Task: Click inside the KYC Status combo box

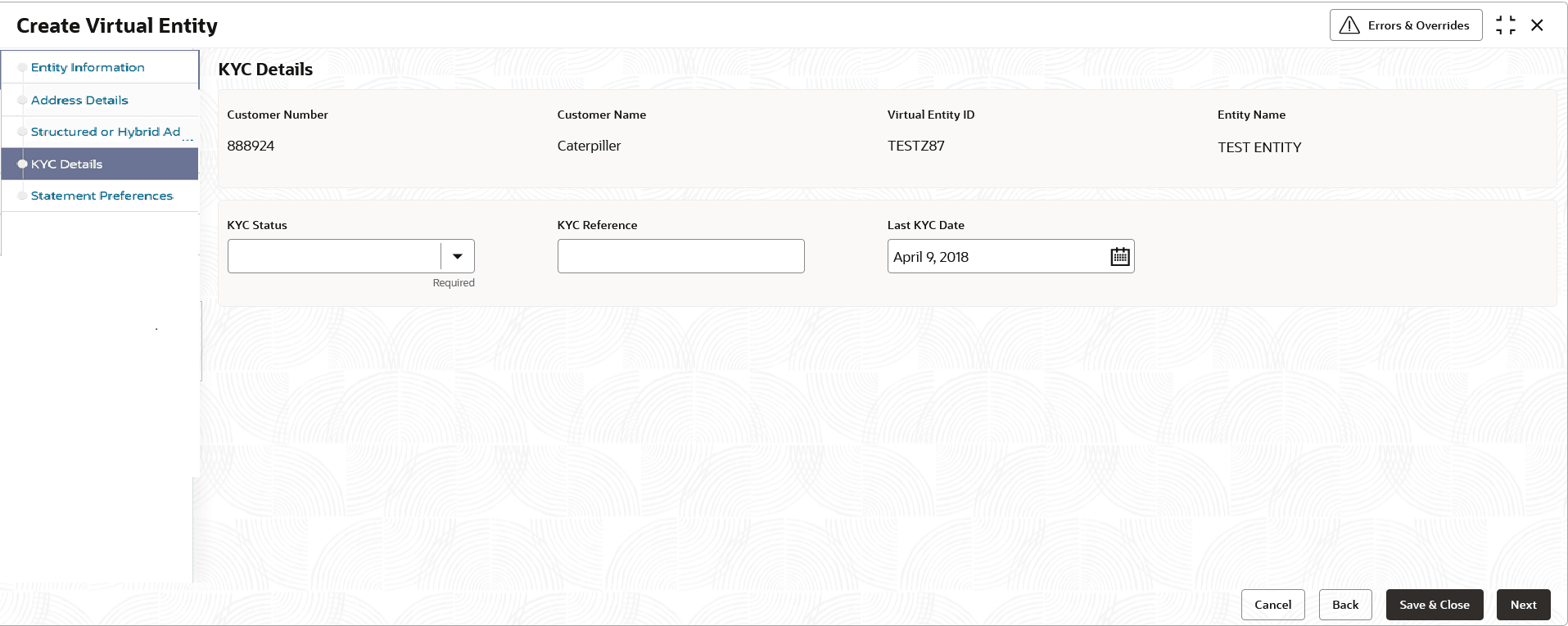Action: (334, 257)
